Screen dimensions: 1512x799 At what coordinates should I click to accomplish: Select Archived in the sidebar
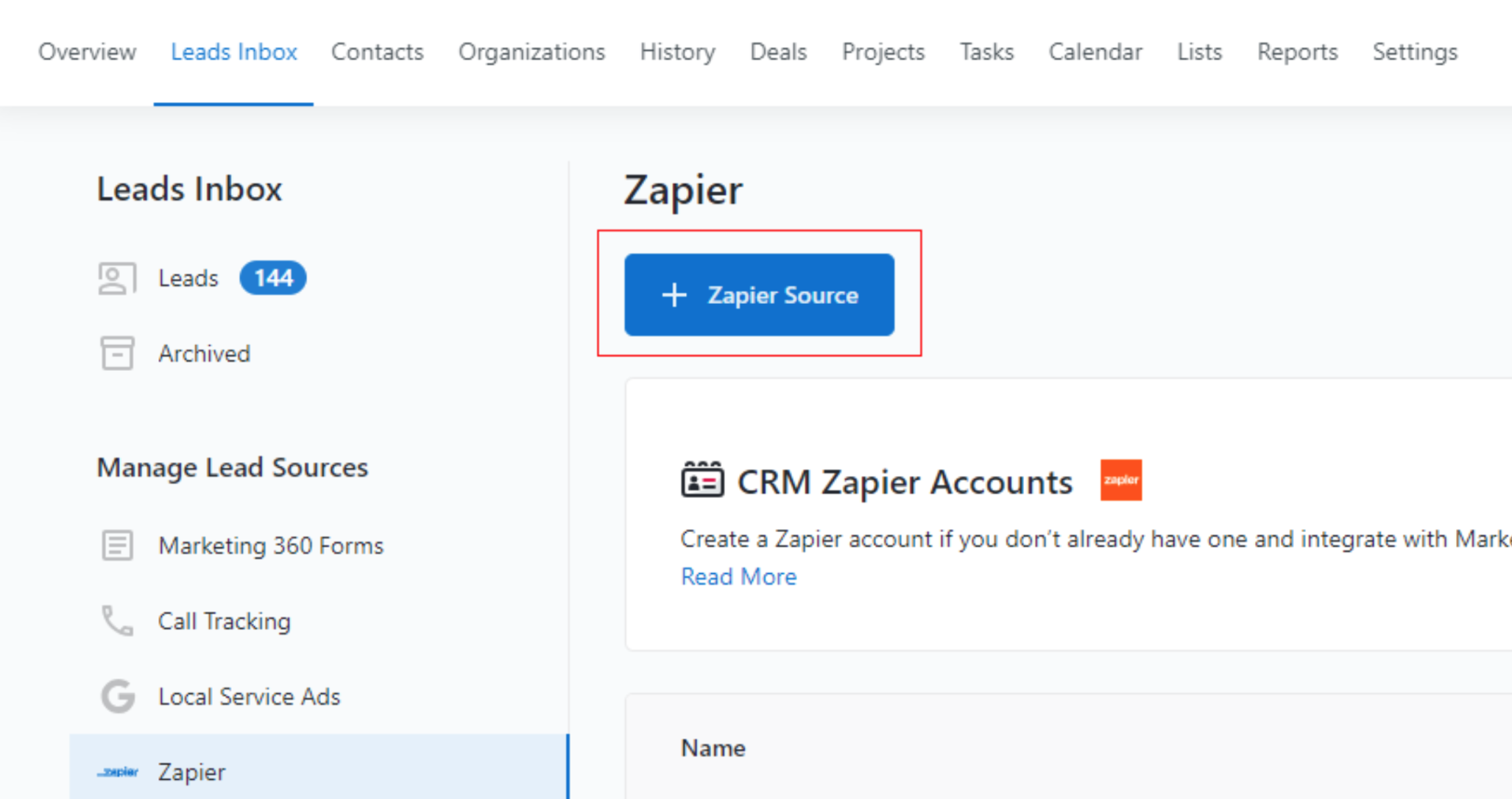click(x=204, y=354)
